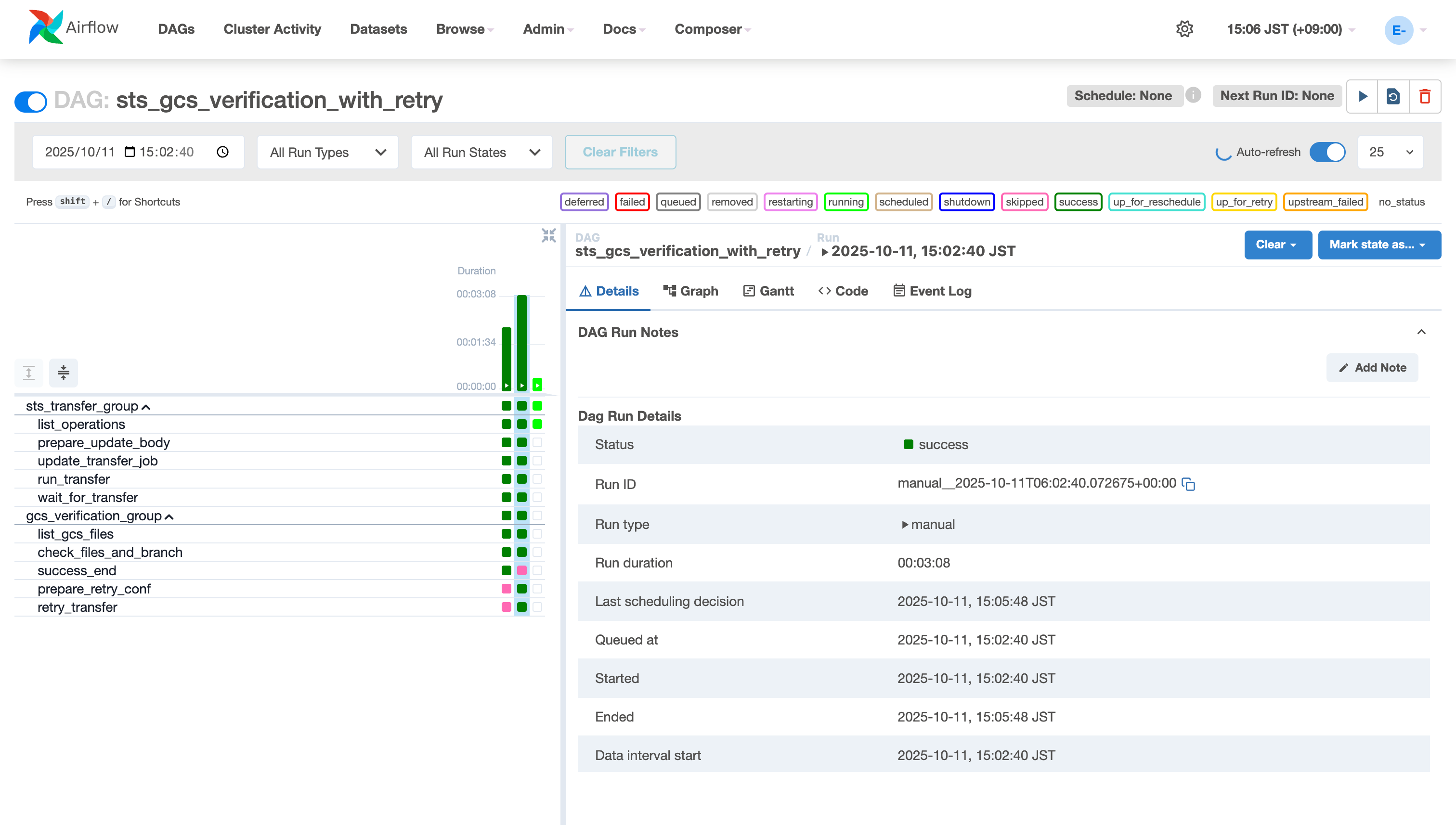Click the red Delete DAG trash icon
This screenshot has height=825, width=1456.
(x=1425, y=96)
